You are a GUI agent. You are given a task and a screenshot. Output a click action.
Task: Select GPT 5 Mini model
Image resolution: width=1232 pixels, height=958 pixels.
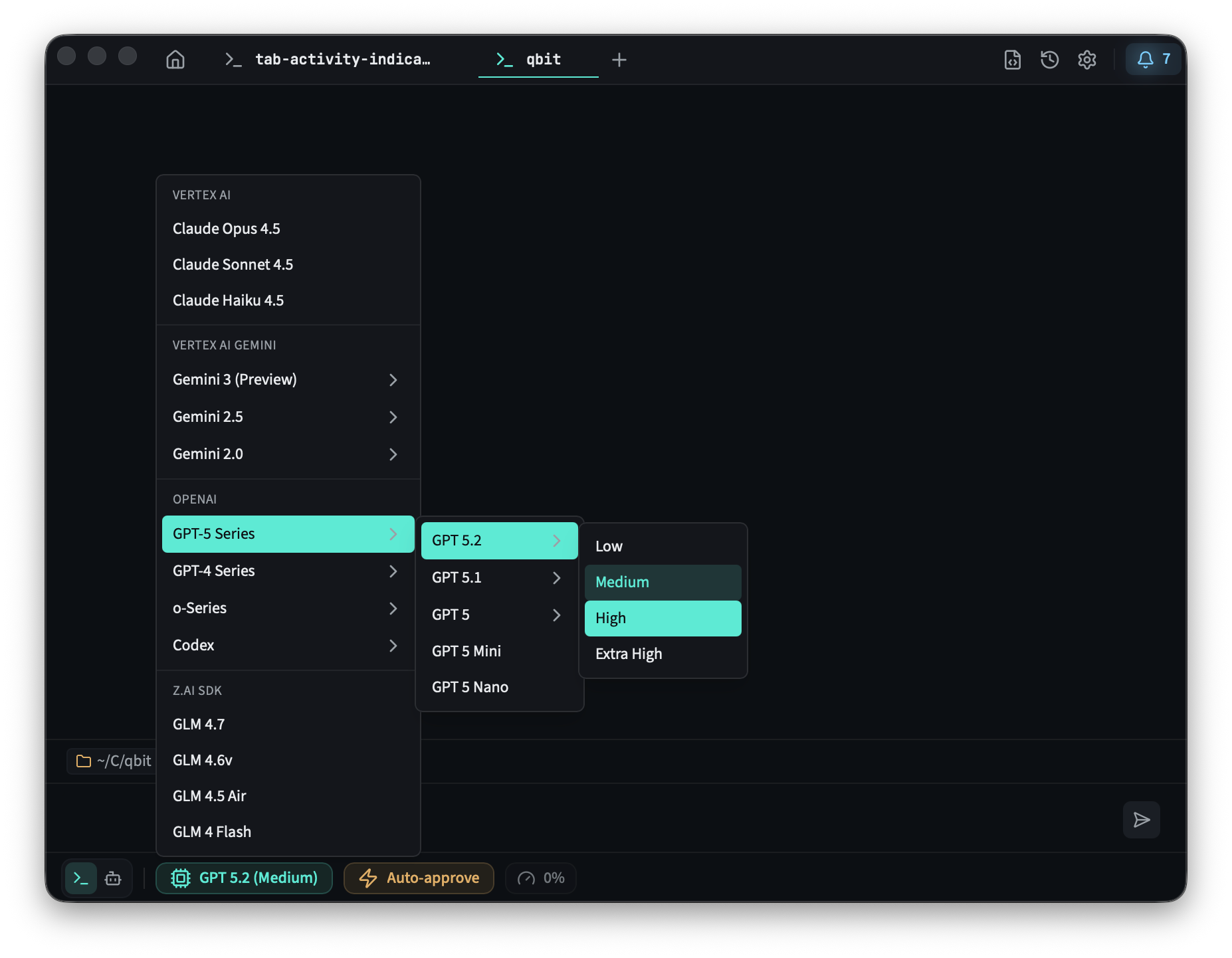(x=500, y=651)
